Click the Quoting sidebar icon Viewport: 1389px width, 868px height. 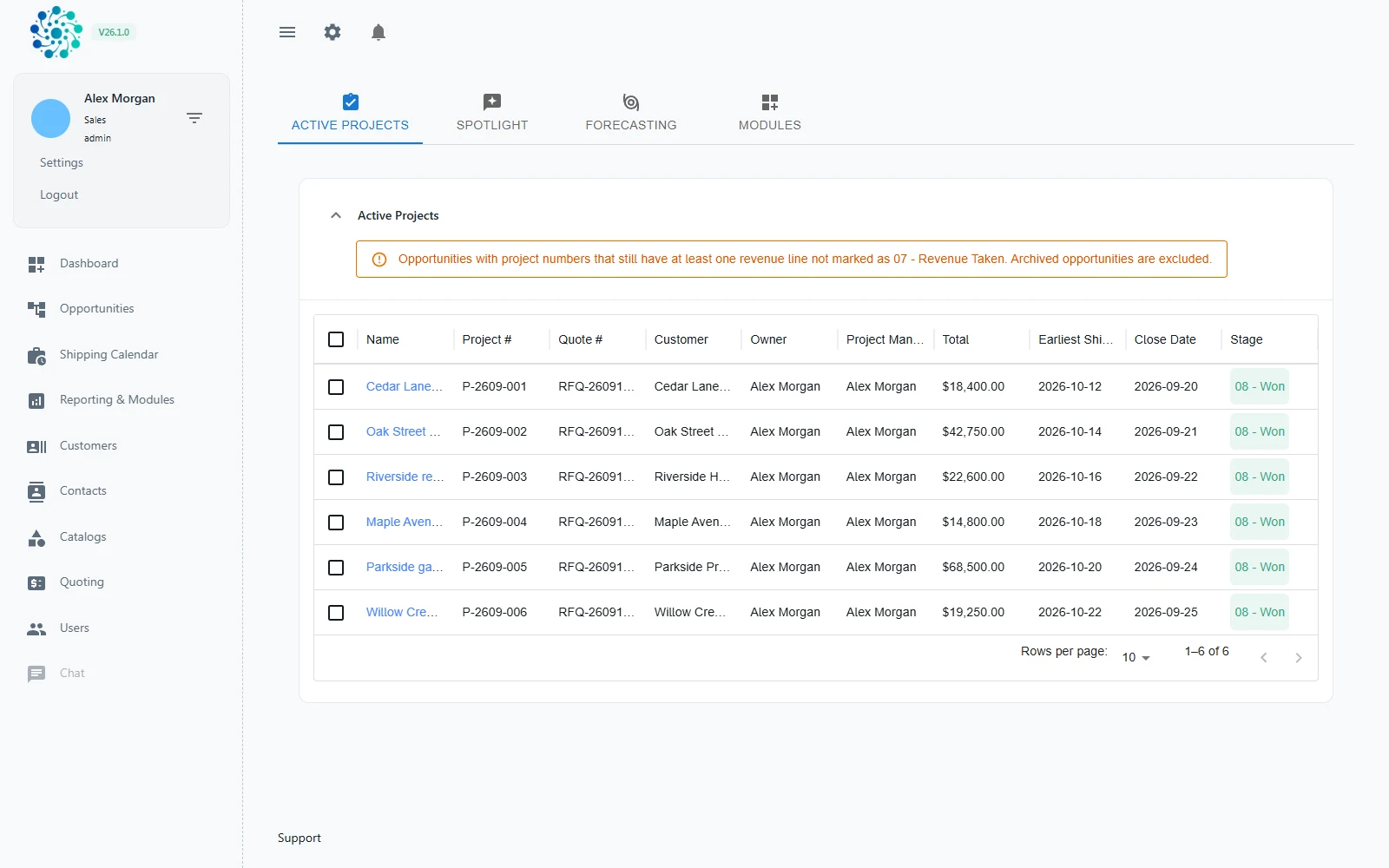(x=36, y=582)
